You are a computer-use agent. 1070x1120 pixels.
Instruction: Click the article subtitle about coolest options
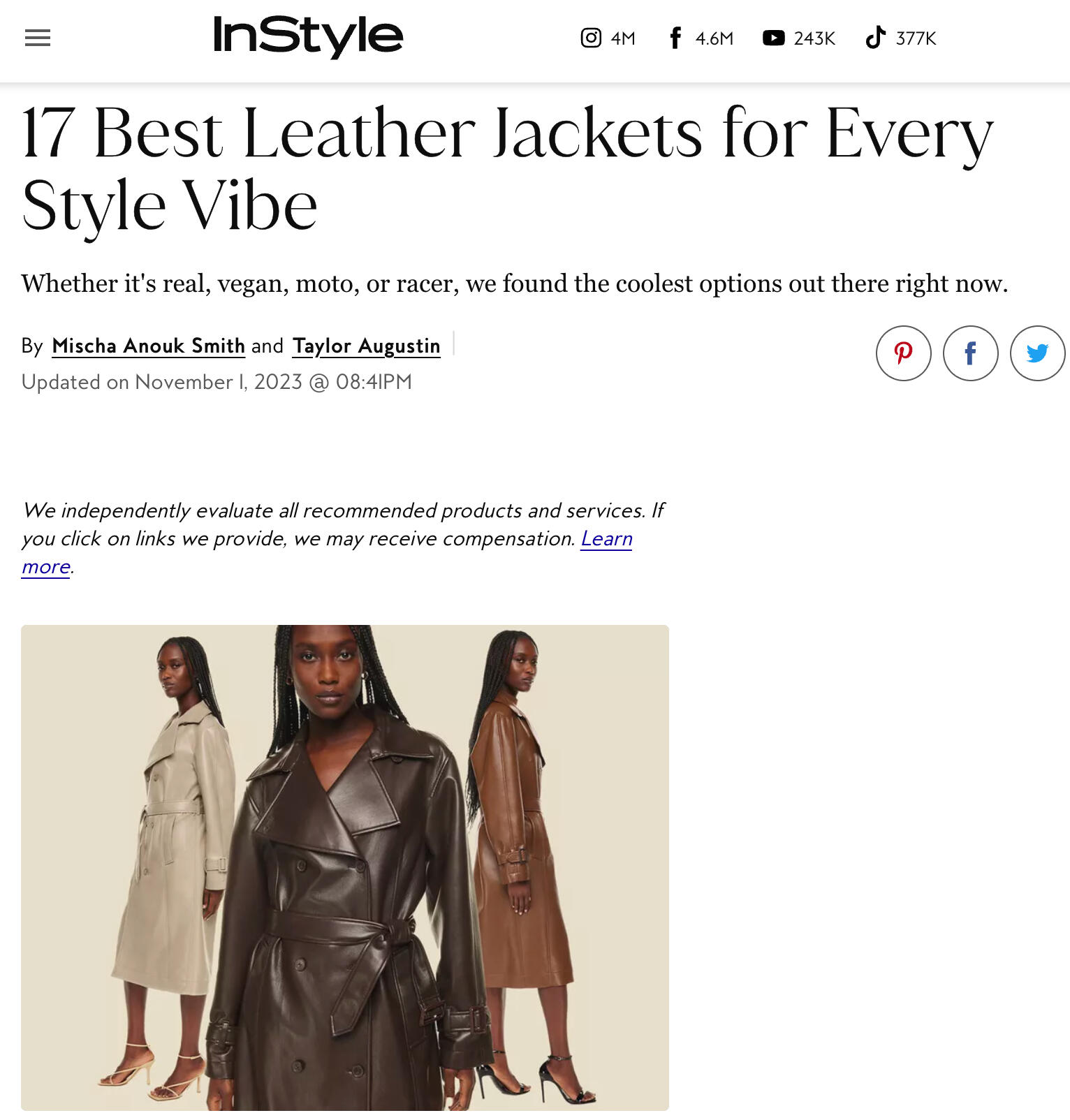pos(515,283)
